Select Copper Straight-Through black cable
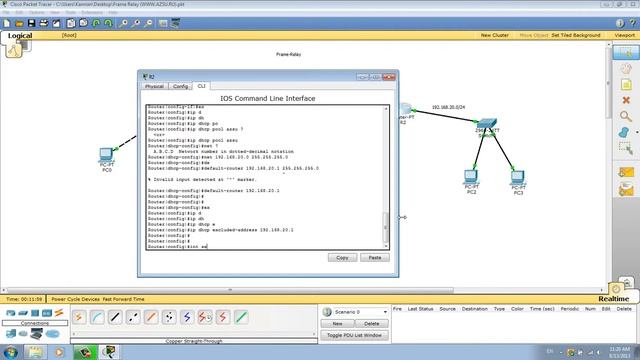640x360 pixels. coord(115,317)
